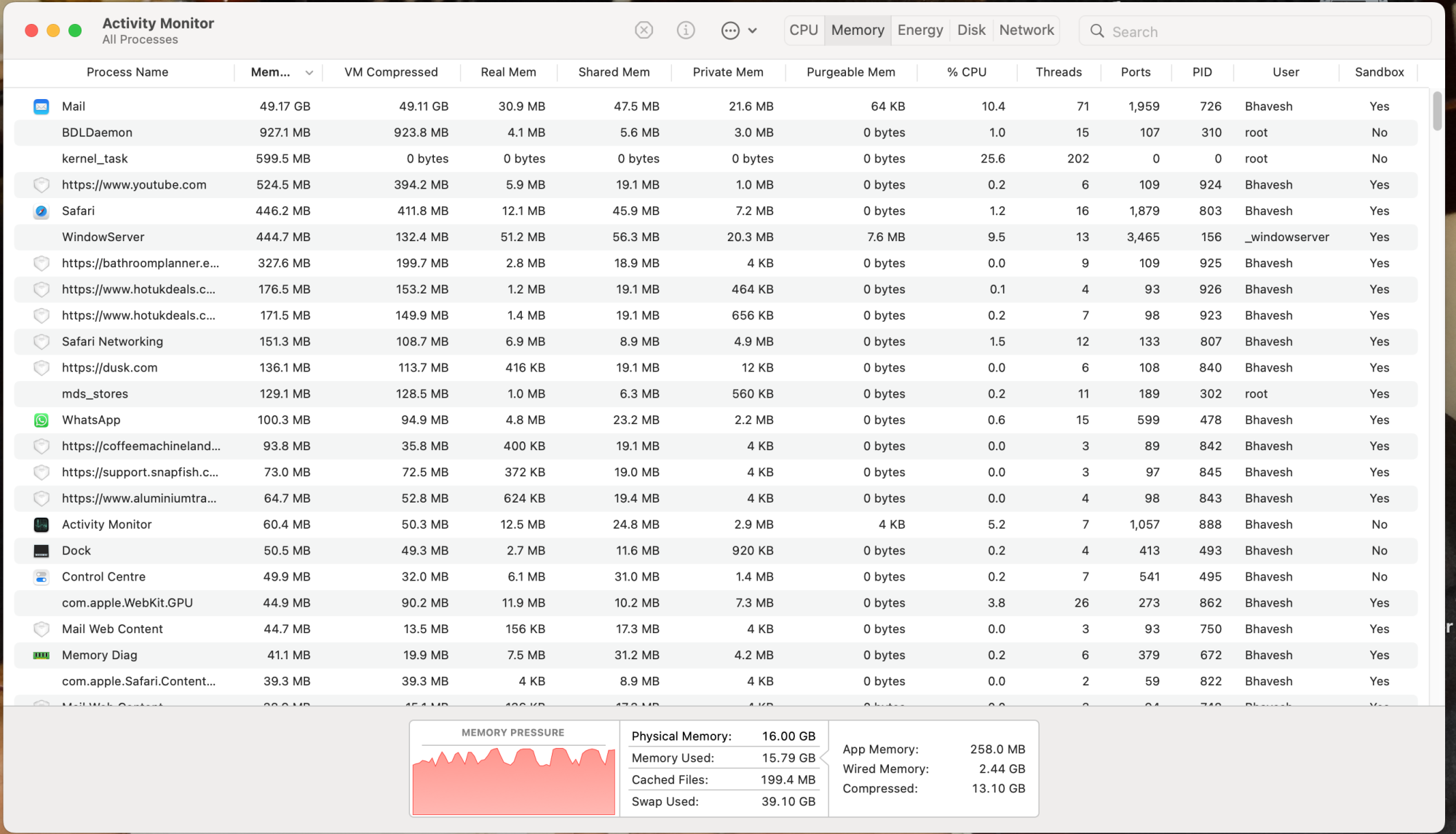Click the Mail app icon
The height and width of the screenshot is (834, 1456).
click(x=41, y=106)
